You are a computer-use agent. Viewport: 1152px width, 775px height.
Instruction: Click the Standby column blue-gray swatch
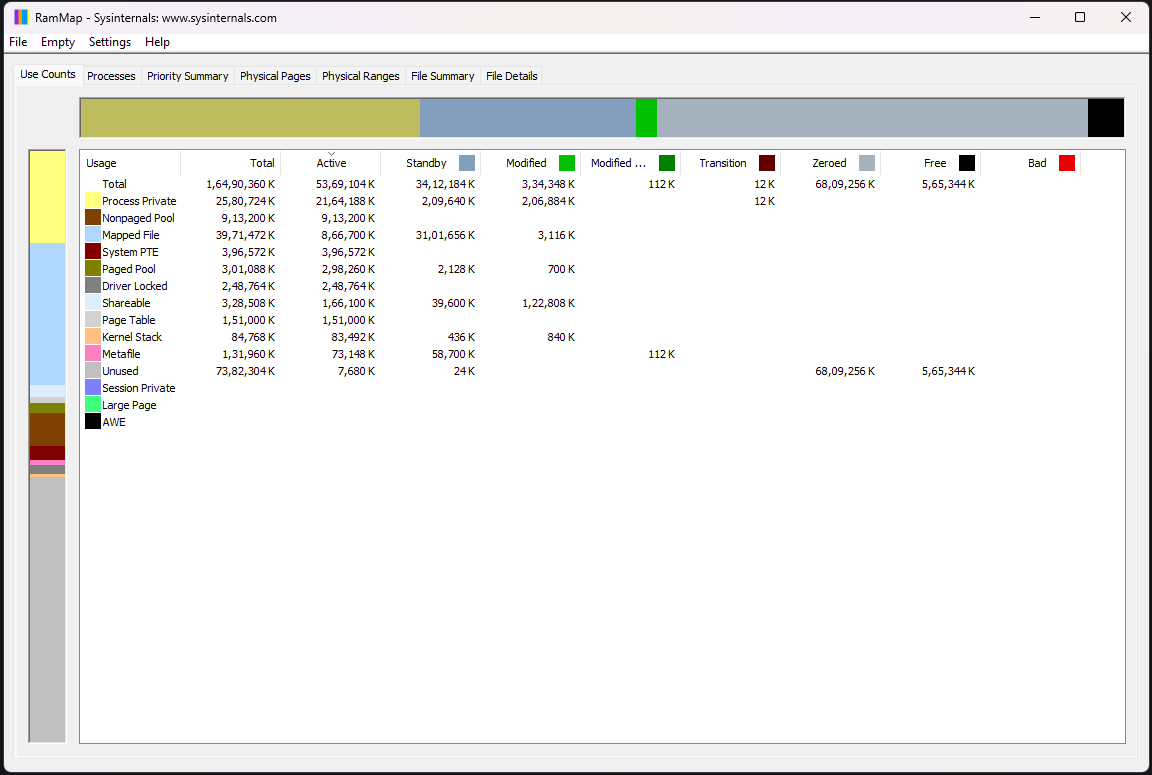coord(467,163)
